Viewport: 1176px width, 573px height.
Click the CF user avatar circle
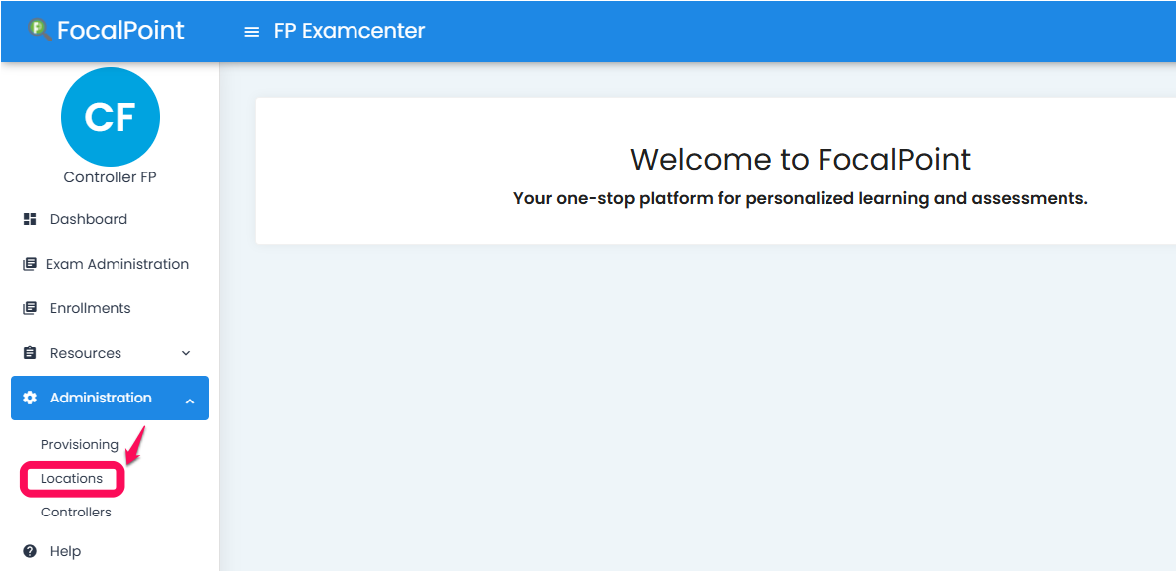pyautogui.click(x=110, y=117)
